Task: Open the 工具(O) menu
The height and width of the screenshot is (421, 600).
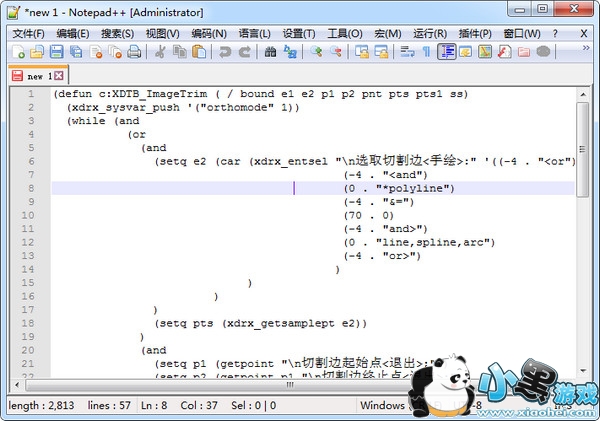Action: [x=345, y=34]
